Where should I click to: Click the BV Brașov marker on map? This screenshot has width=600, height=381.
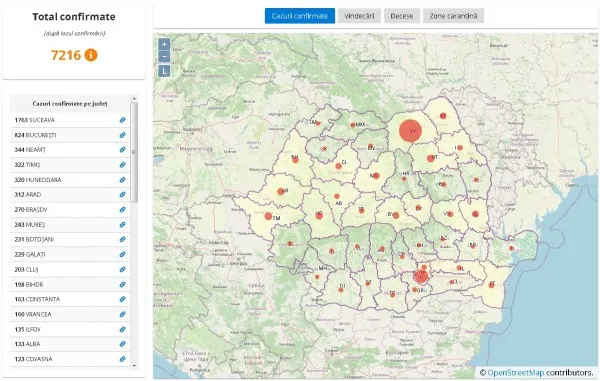(x=396, y=215)
